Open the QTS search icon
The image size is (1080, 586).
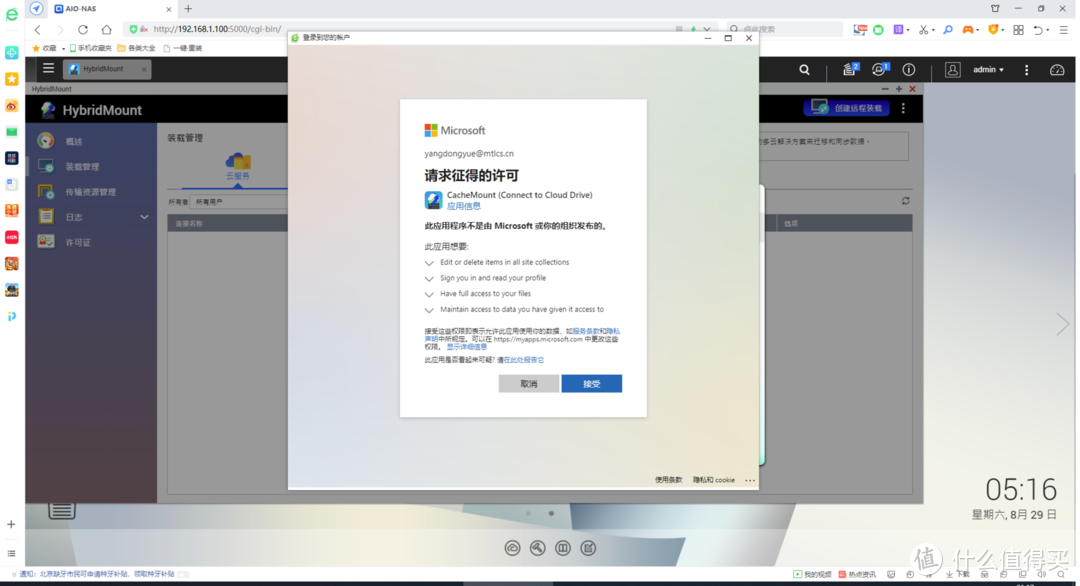(x=804, y=70)
